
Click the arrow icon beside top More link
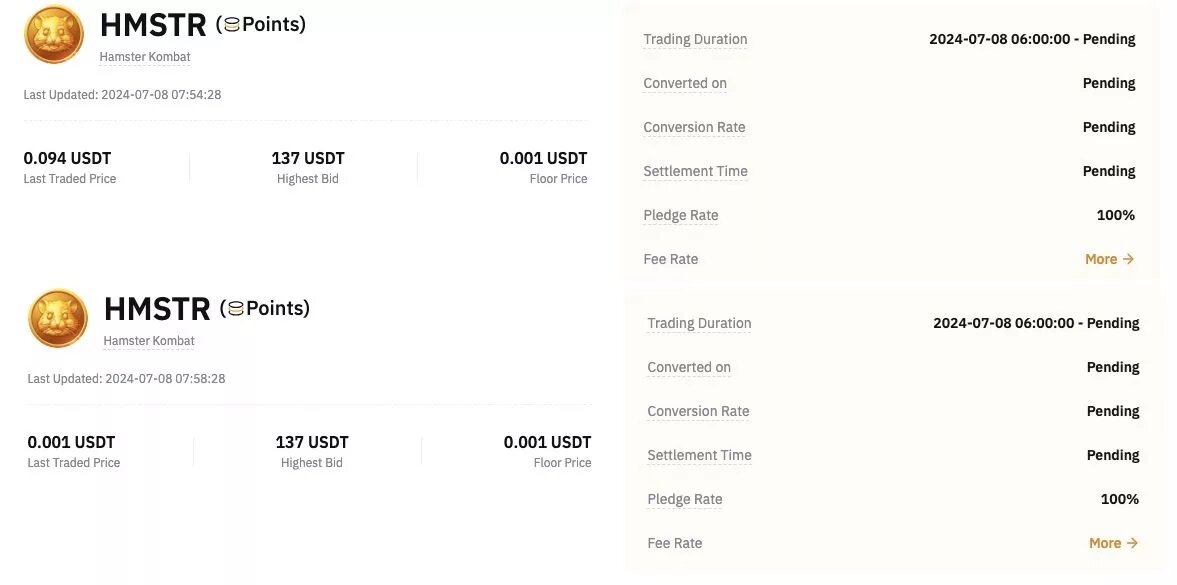pyautogui.click(x=1131, y=258)
